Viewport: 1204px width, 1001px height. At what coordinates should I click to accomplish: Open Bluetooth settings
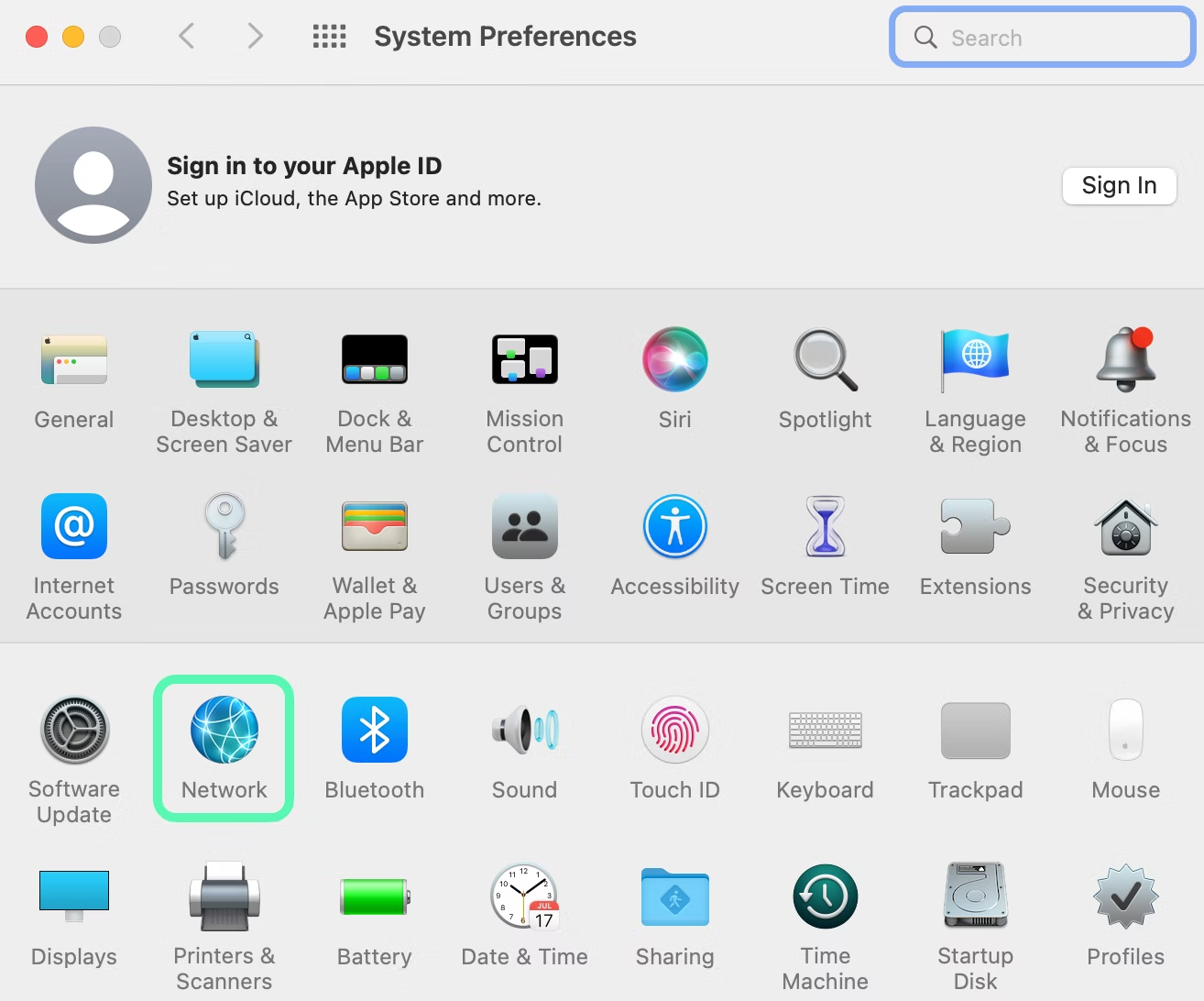374,747
